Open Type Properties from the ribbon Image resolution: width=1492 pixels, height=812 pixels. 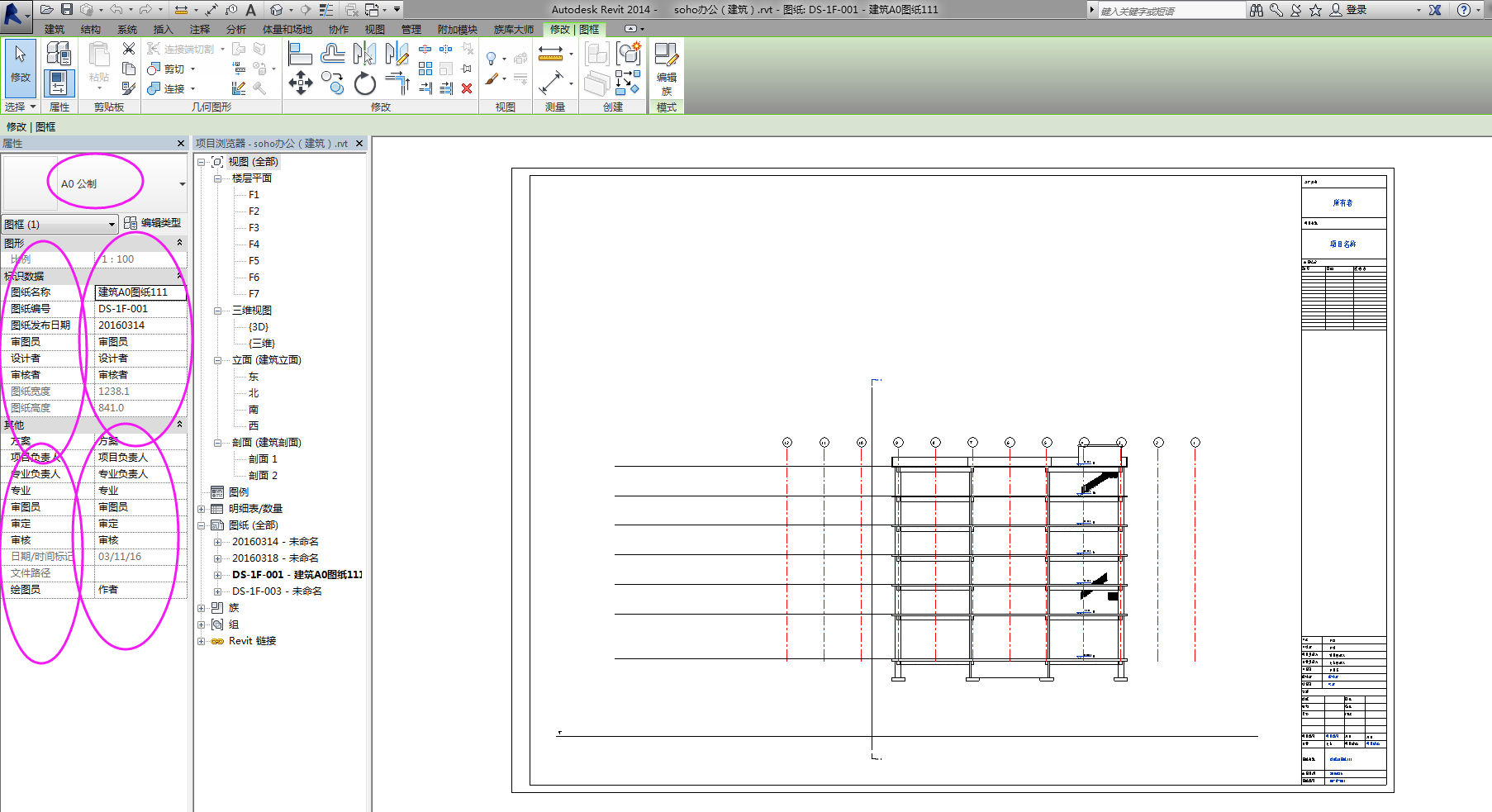(58, 53)
